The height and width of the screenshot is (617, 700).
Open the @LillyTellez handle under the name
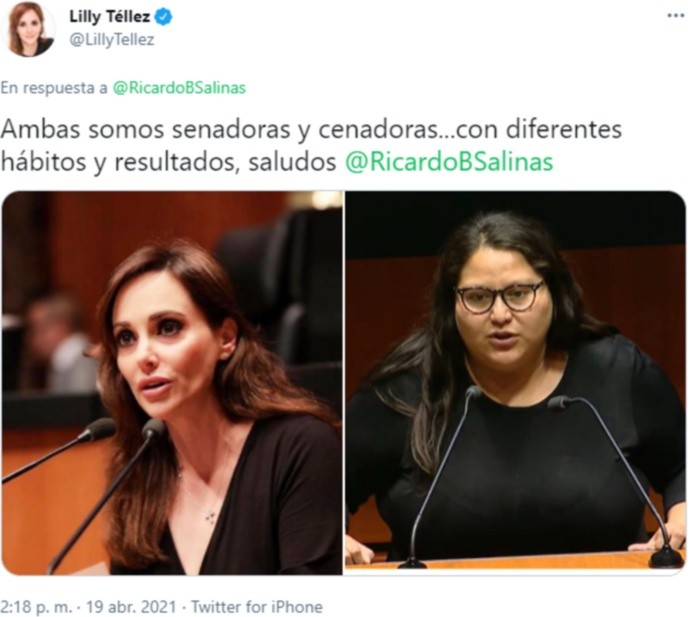point(112,40)
